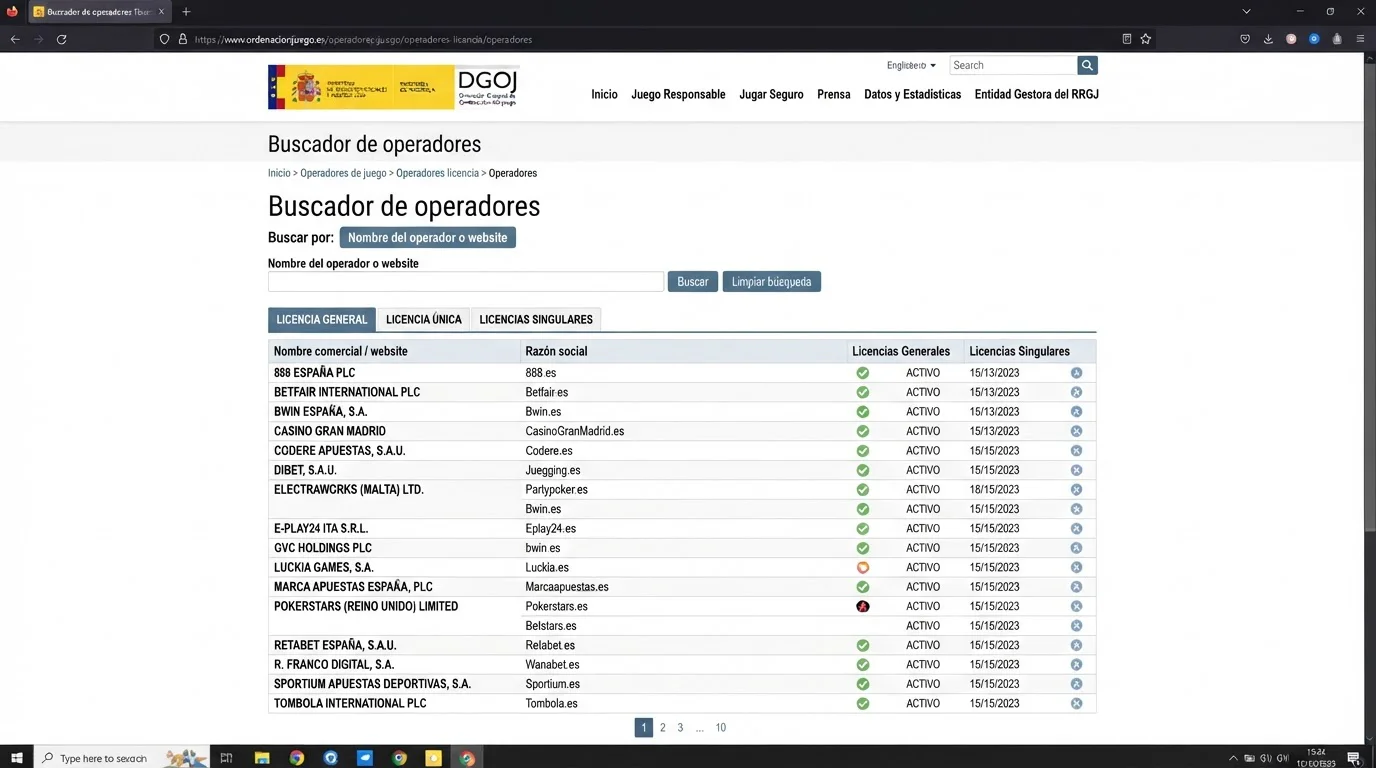The width and height of the screenshot is (1376, 768).
Task: Follow the Operadores de juego breadcrumb link
Action: 343,173
